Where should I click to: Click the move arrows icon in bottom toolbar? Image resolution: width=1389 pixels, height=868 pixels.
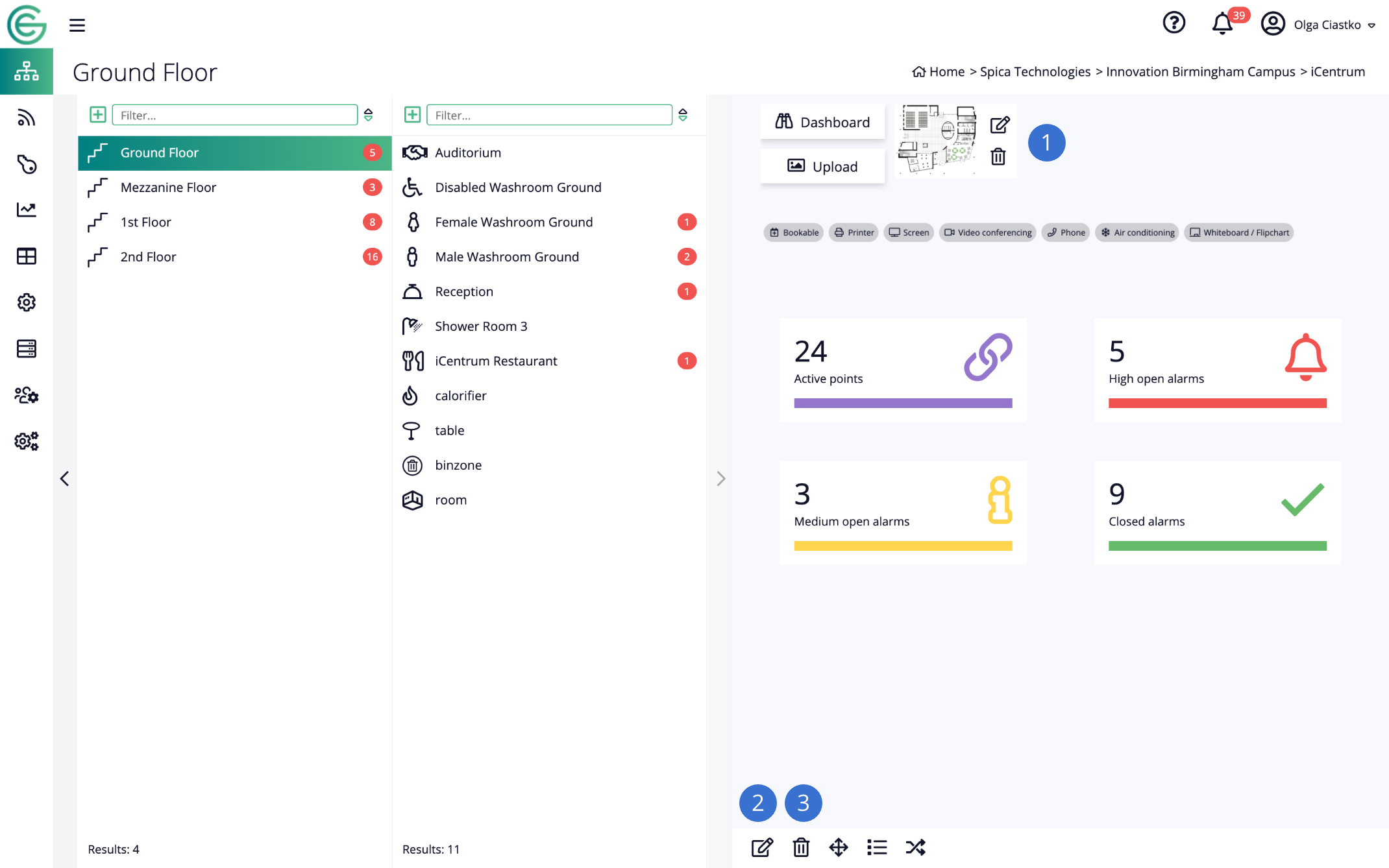[839, 847]
